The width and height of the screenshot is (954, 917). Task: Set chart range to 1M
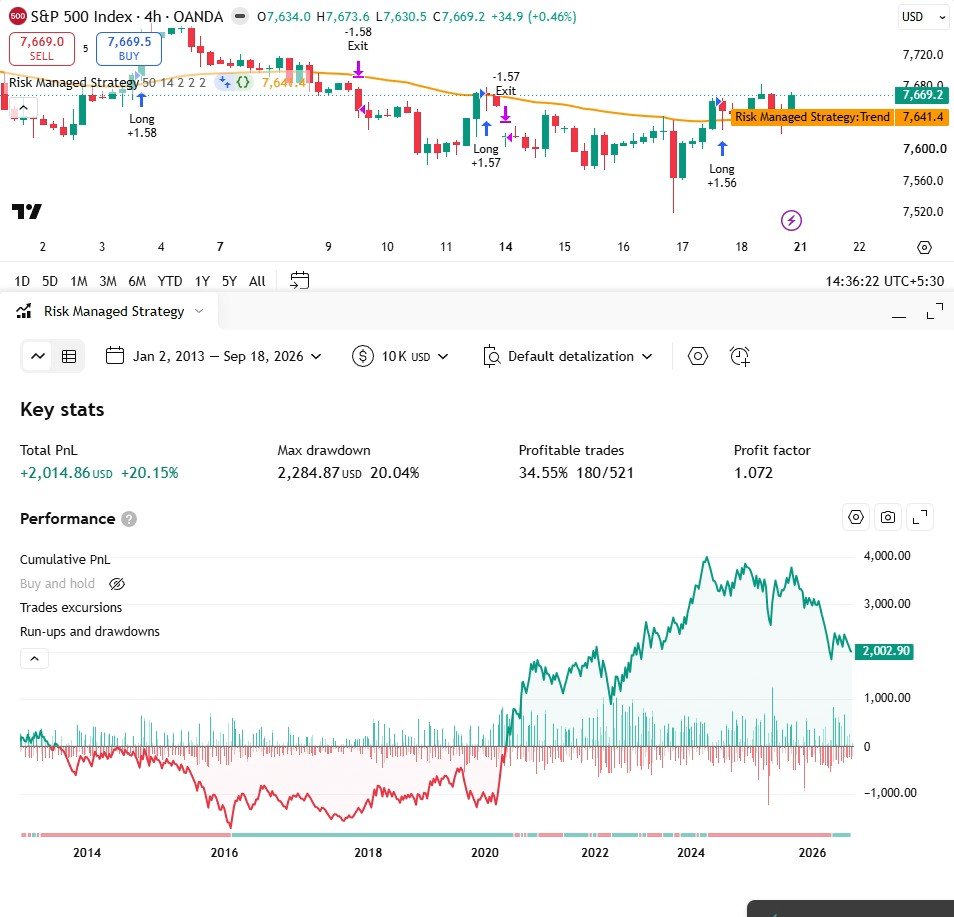click(x=78, y=281)
